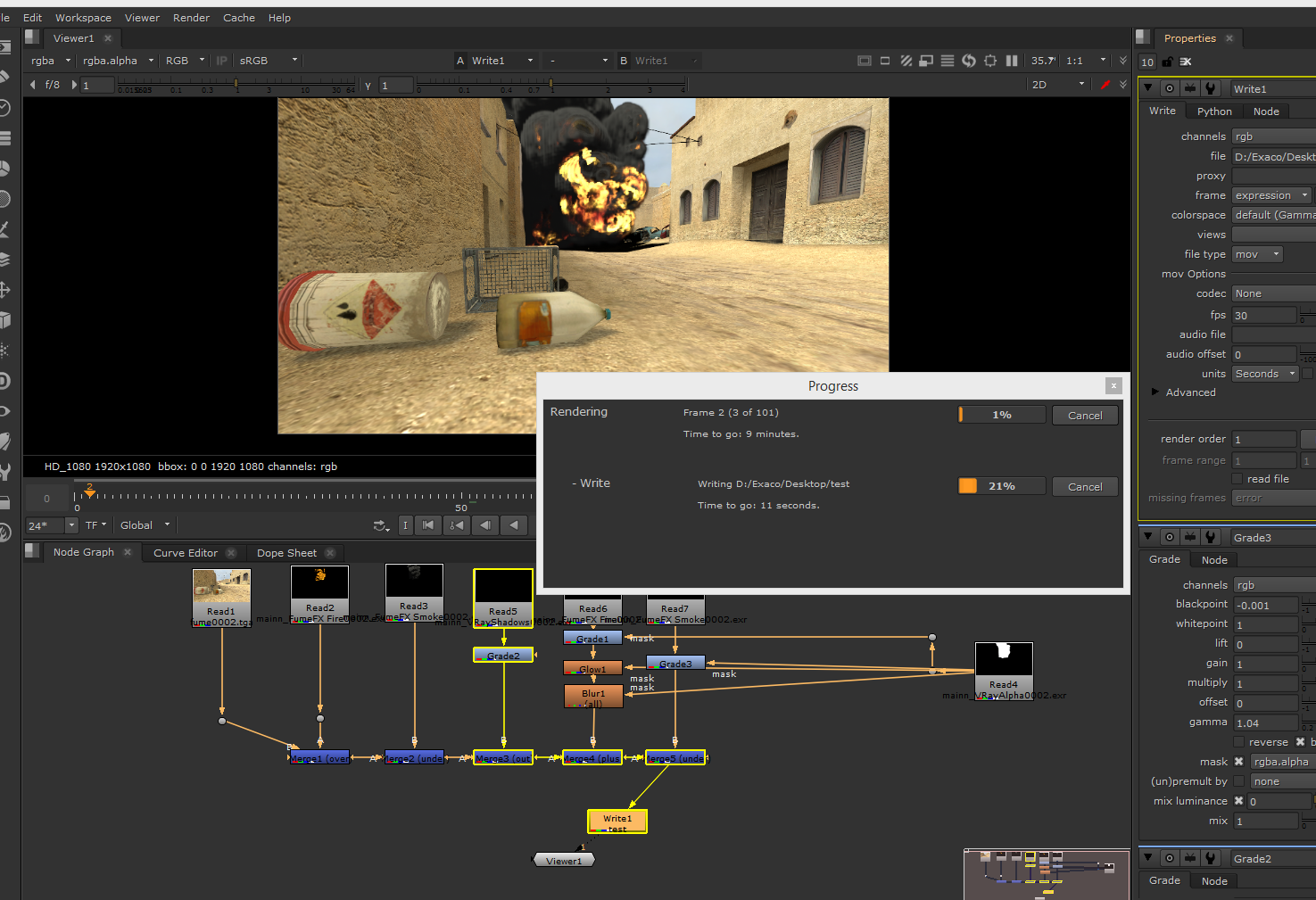Open the 2D view mode dropdown
The height and width of the screenshot is (900, 1316).
(x=1058, y=85)
